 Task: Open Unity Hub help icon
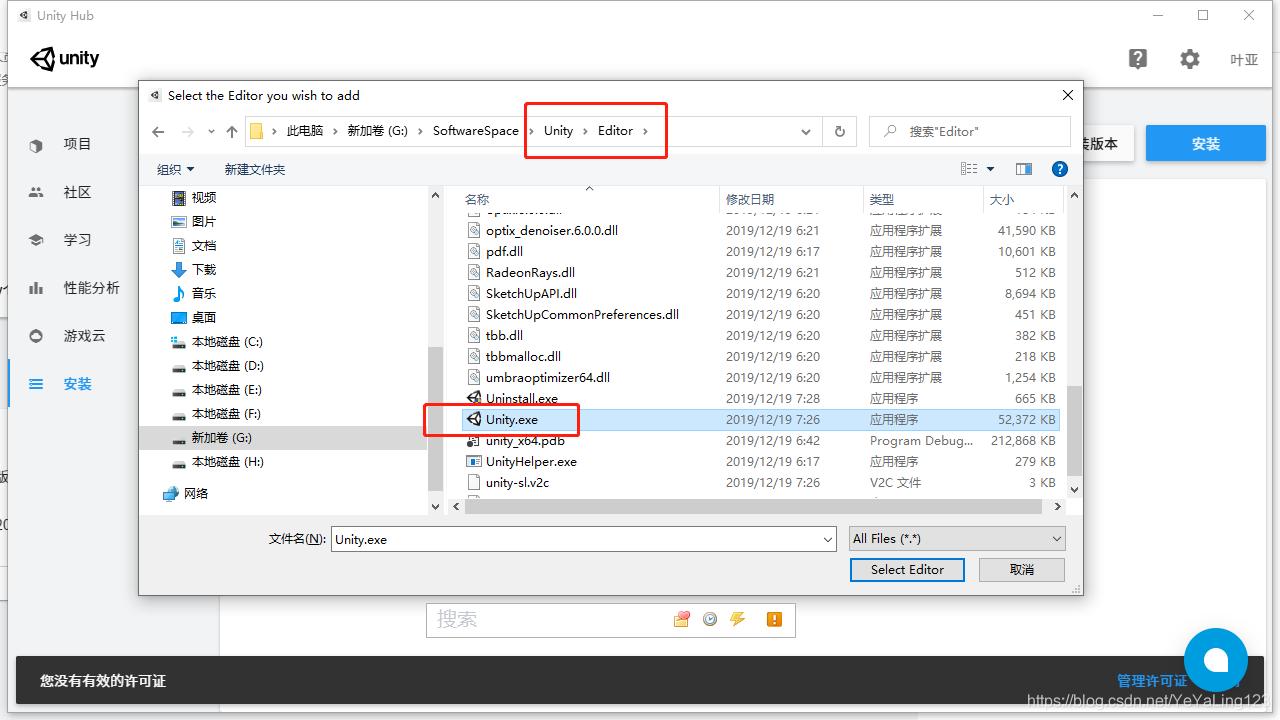pyautogui.click(x=1138, y=59)
